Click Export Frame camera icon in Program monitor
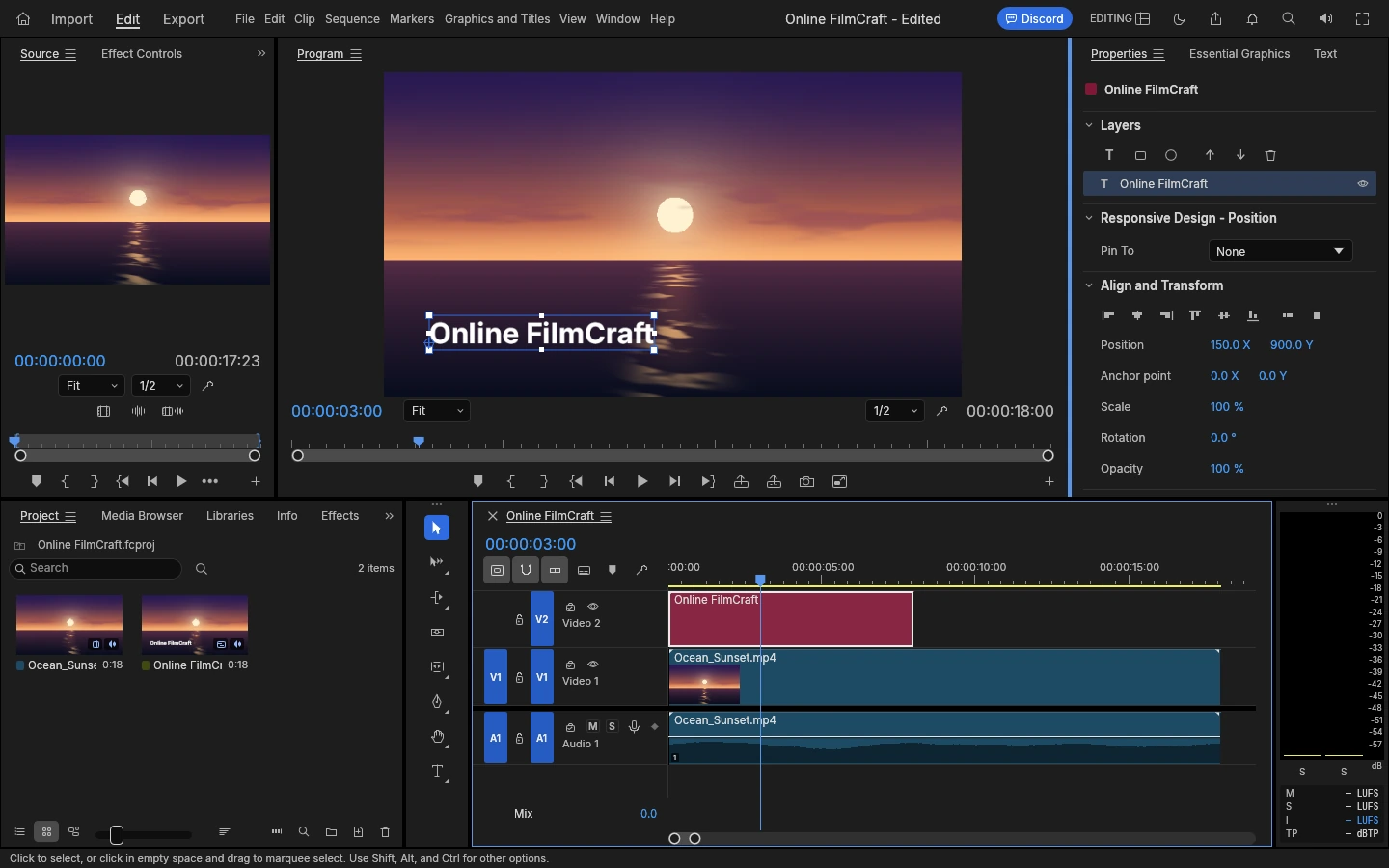1389x868 pixels. coord(807,482)
